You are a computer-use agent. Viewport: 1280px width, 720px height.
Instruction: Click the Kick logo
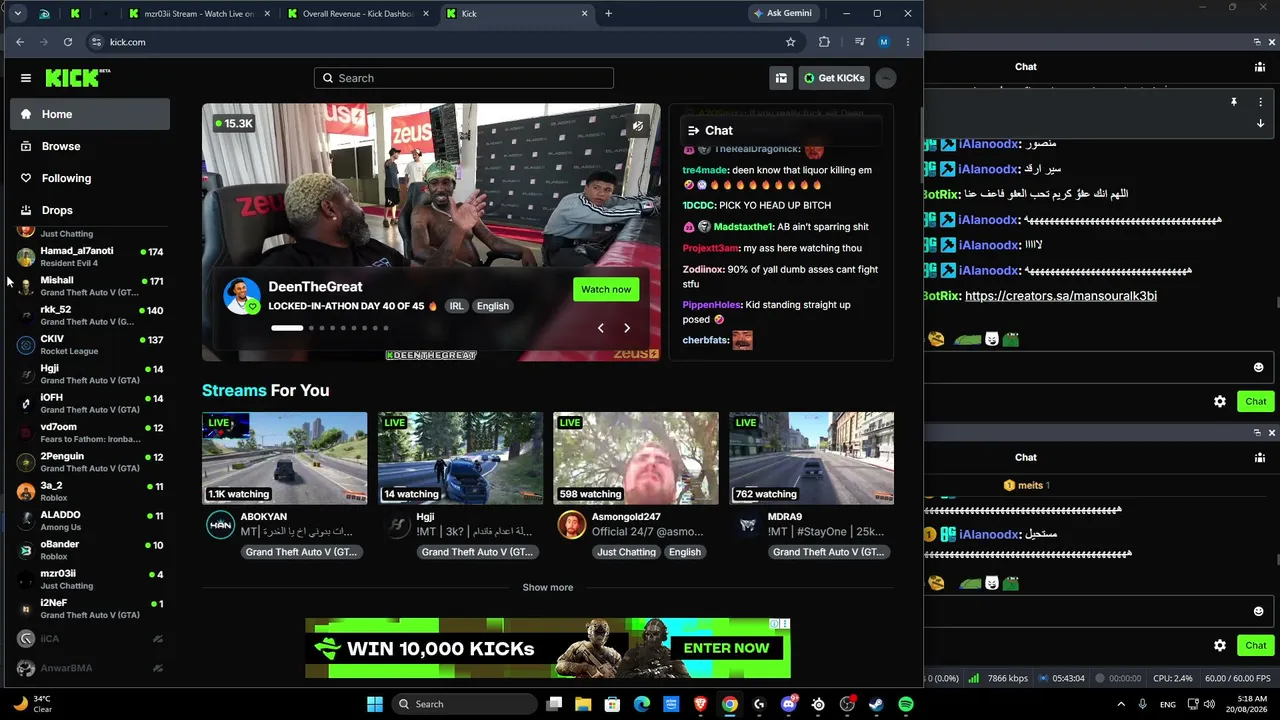(76, 78)
